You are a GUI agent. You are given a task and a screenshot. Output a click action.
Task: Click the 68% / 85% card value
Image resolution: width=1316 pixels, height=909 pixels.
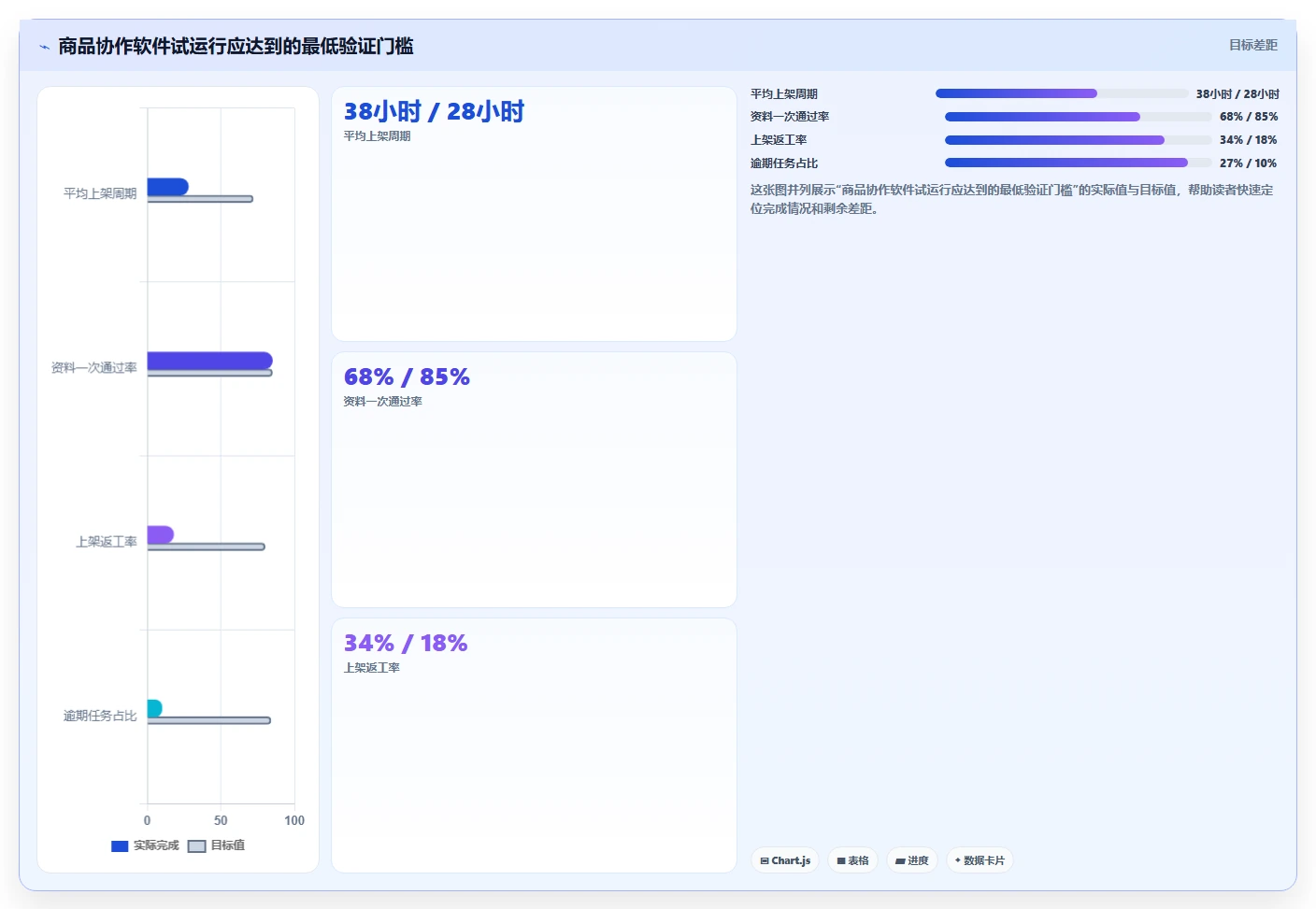pos(407,376)
